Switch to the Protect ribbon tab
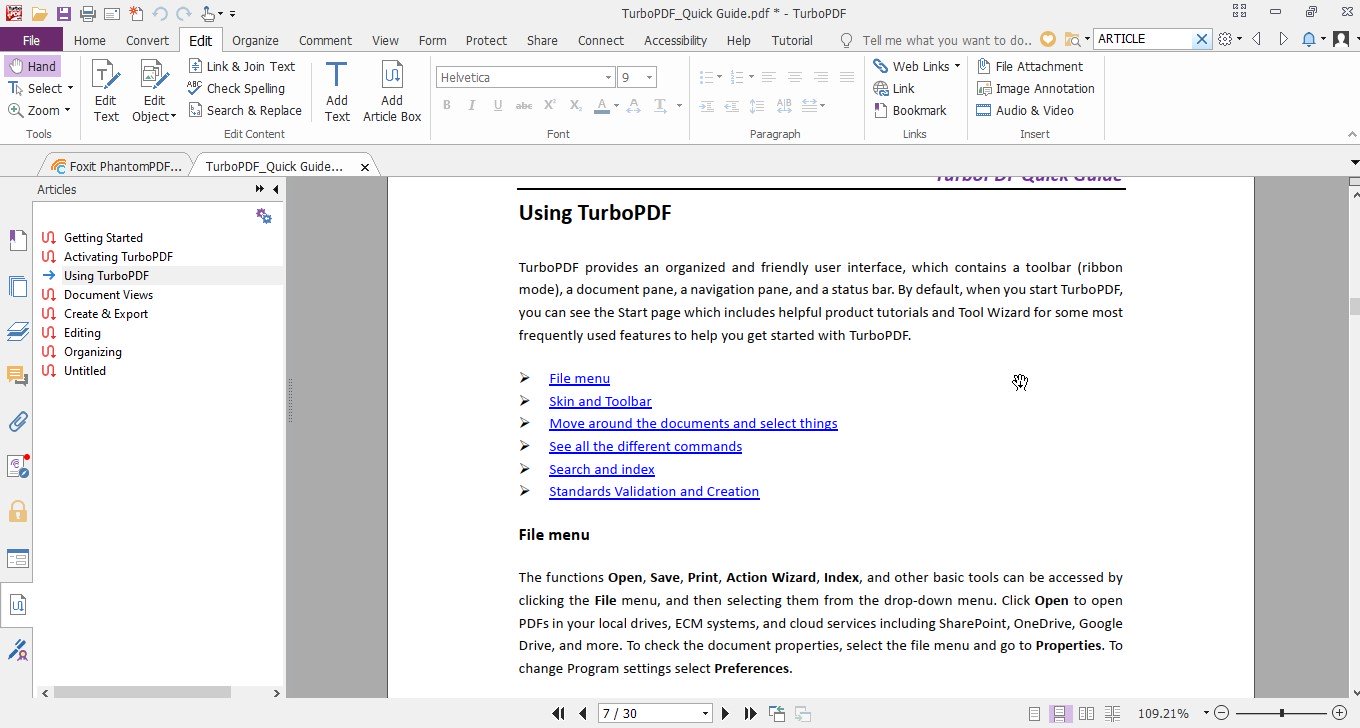Viewport: 1360px width, 728px height. click(486, 40)
